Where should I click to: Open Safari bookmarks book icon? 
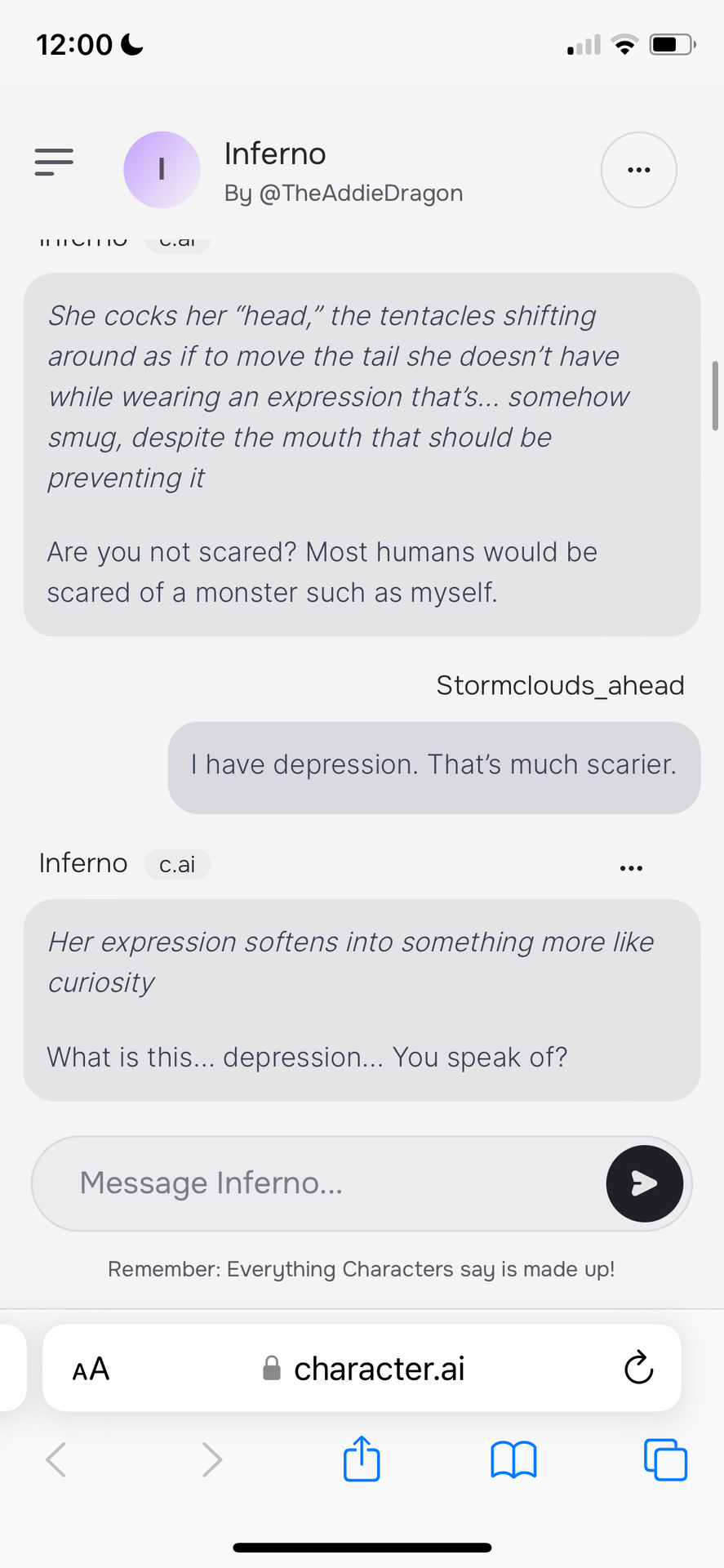click(513, 1459)
